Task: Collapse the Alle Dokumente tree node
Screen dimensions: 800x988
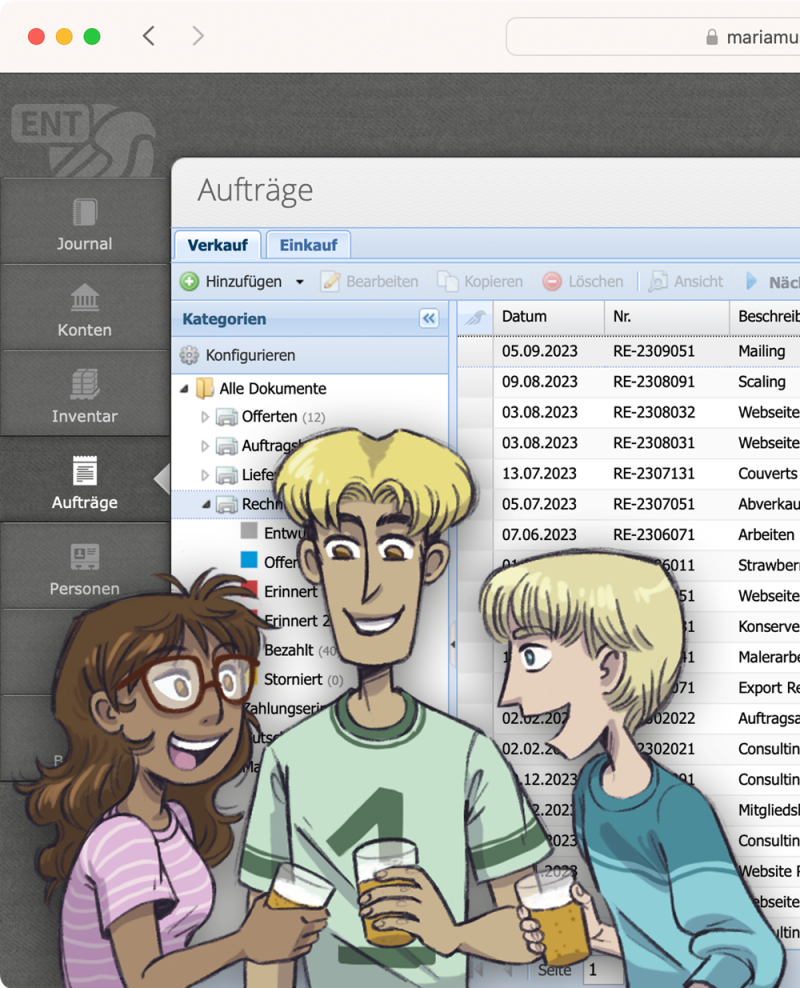Action: click(184, 389)
